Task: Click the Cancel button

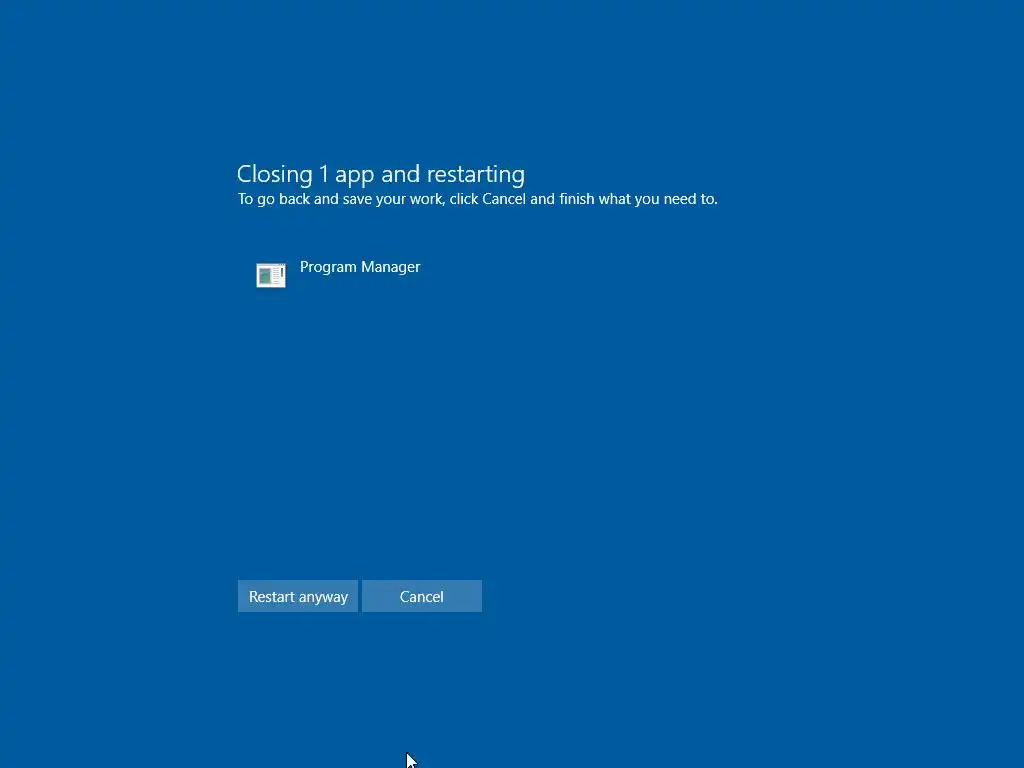Action: 422,596
